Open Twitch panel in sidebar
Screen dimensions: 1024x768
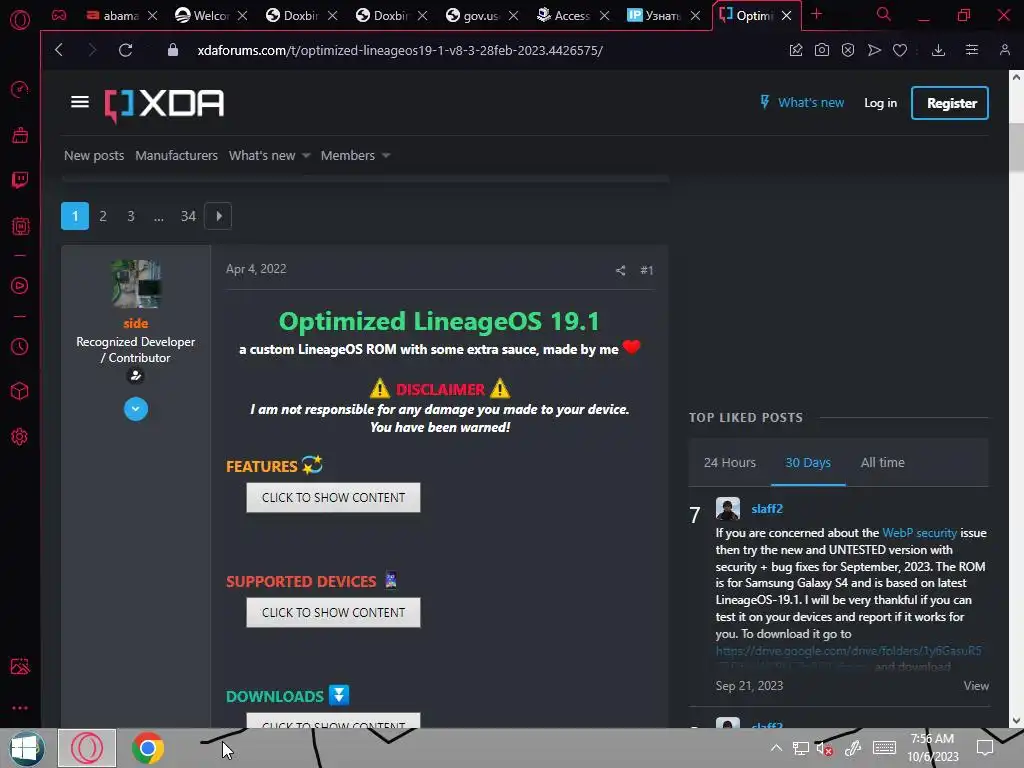20,180
